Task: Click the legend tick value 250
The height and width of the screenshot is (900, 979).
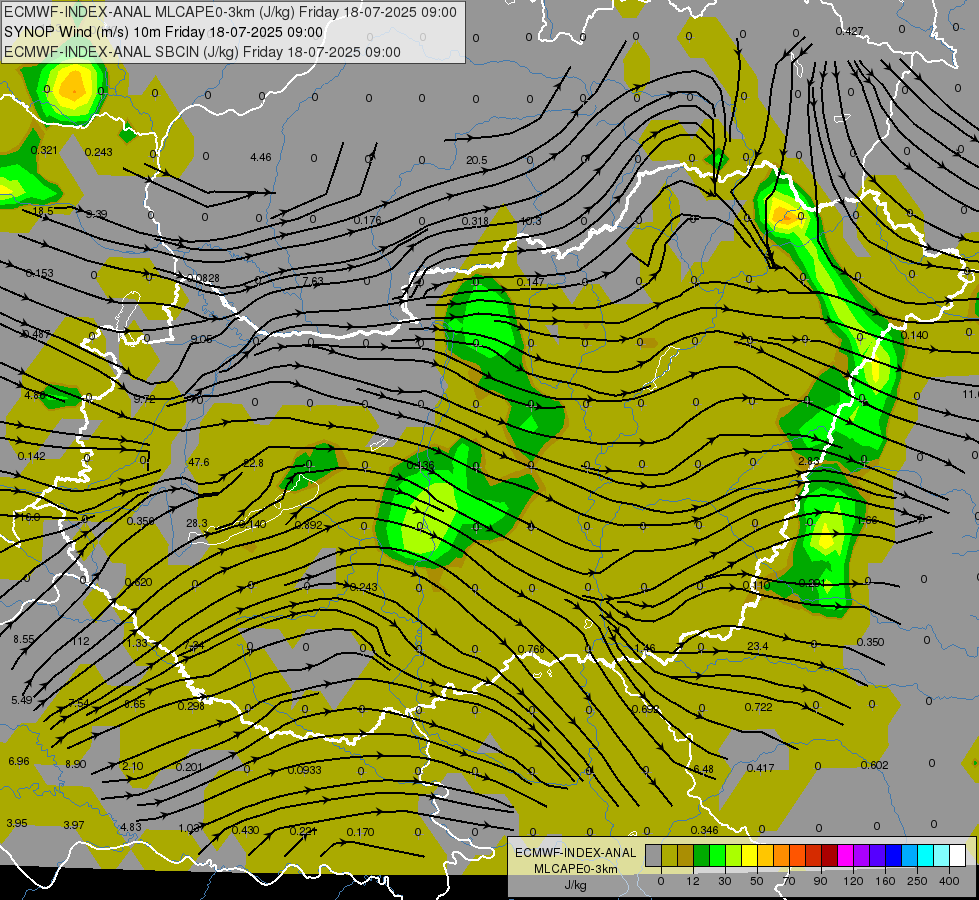Action: pos(917,881)
